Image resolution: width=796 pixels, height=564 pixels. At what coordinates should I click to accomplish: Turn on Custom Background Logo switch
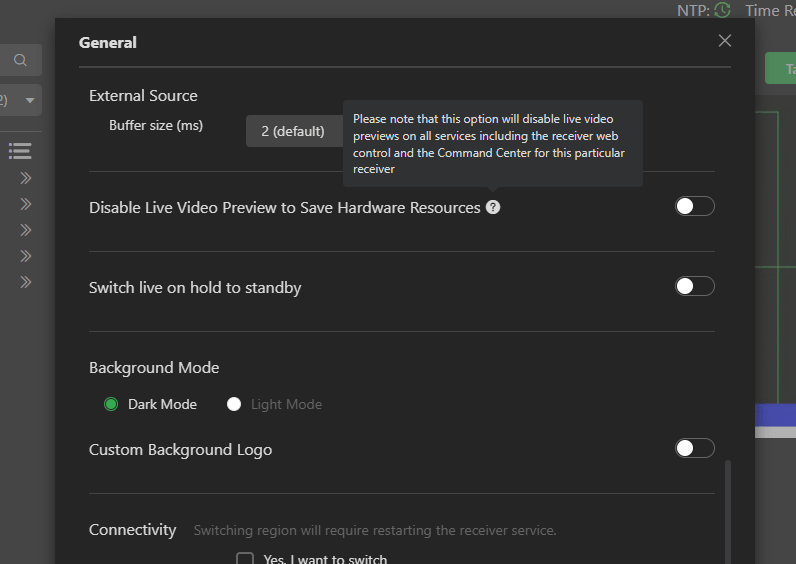click(694, 448)
